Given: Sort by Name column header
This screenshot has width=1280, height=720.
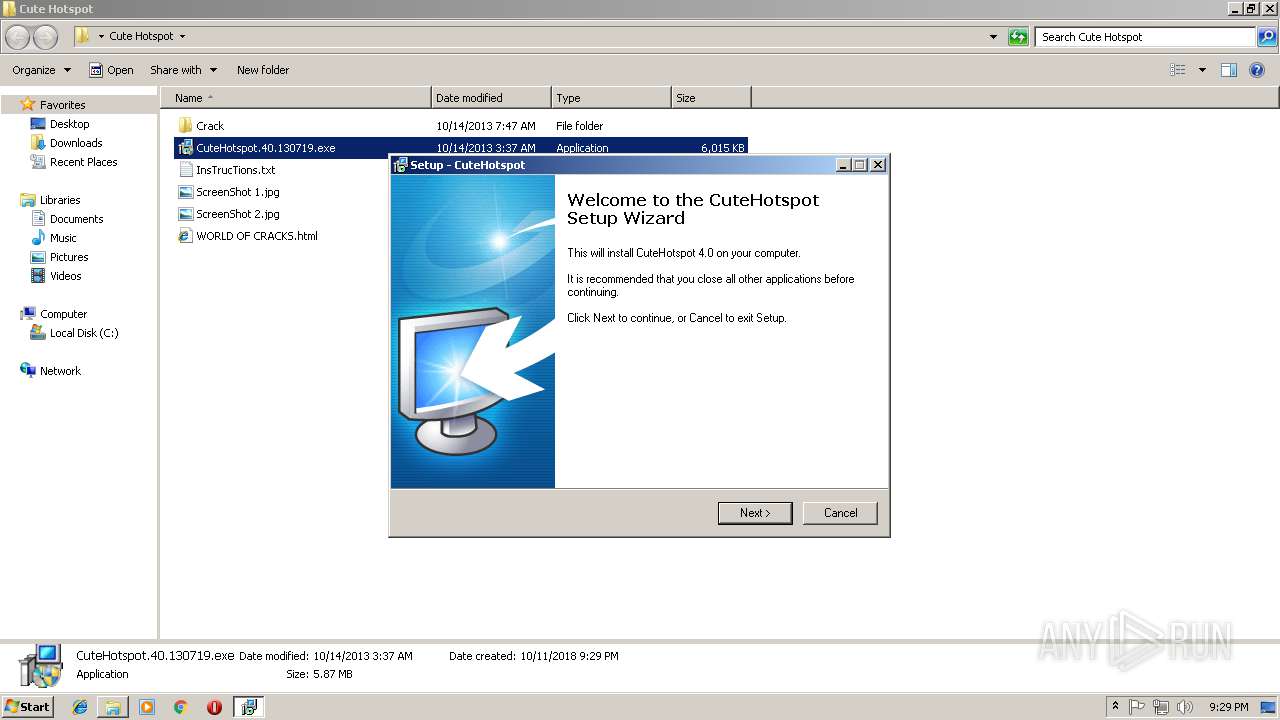Looking at the screenshot, I should point(295,98).
